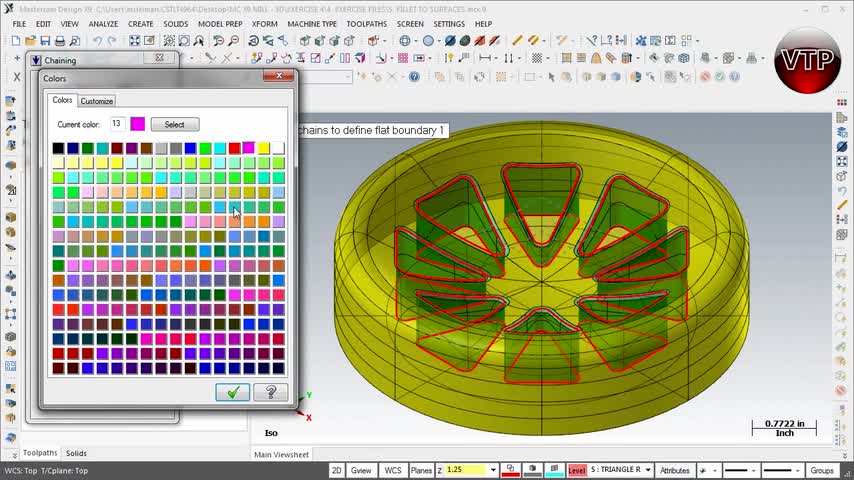
Task: Click the horizontal dimension icon
Action: 484,58
